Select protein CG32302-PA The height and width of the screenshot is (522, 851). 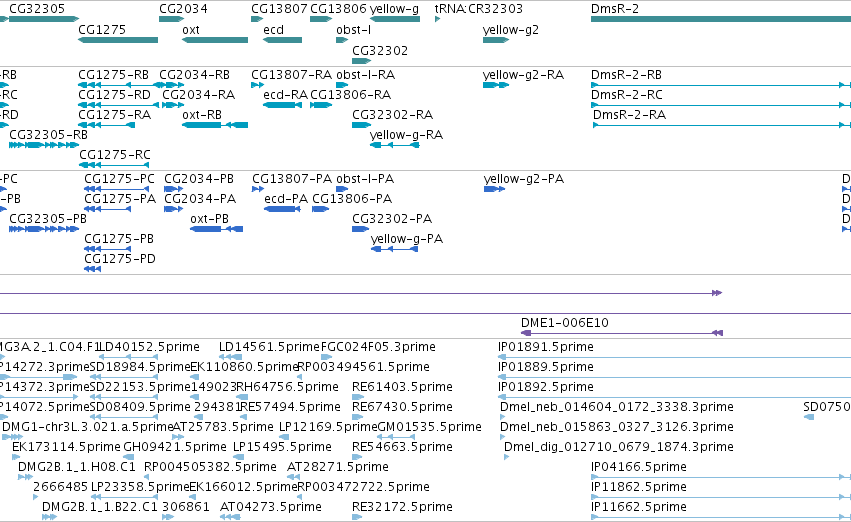pos(360,229)
